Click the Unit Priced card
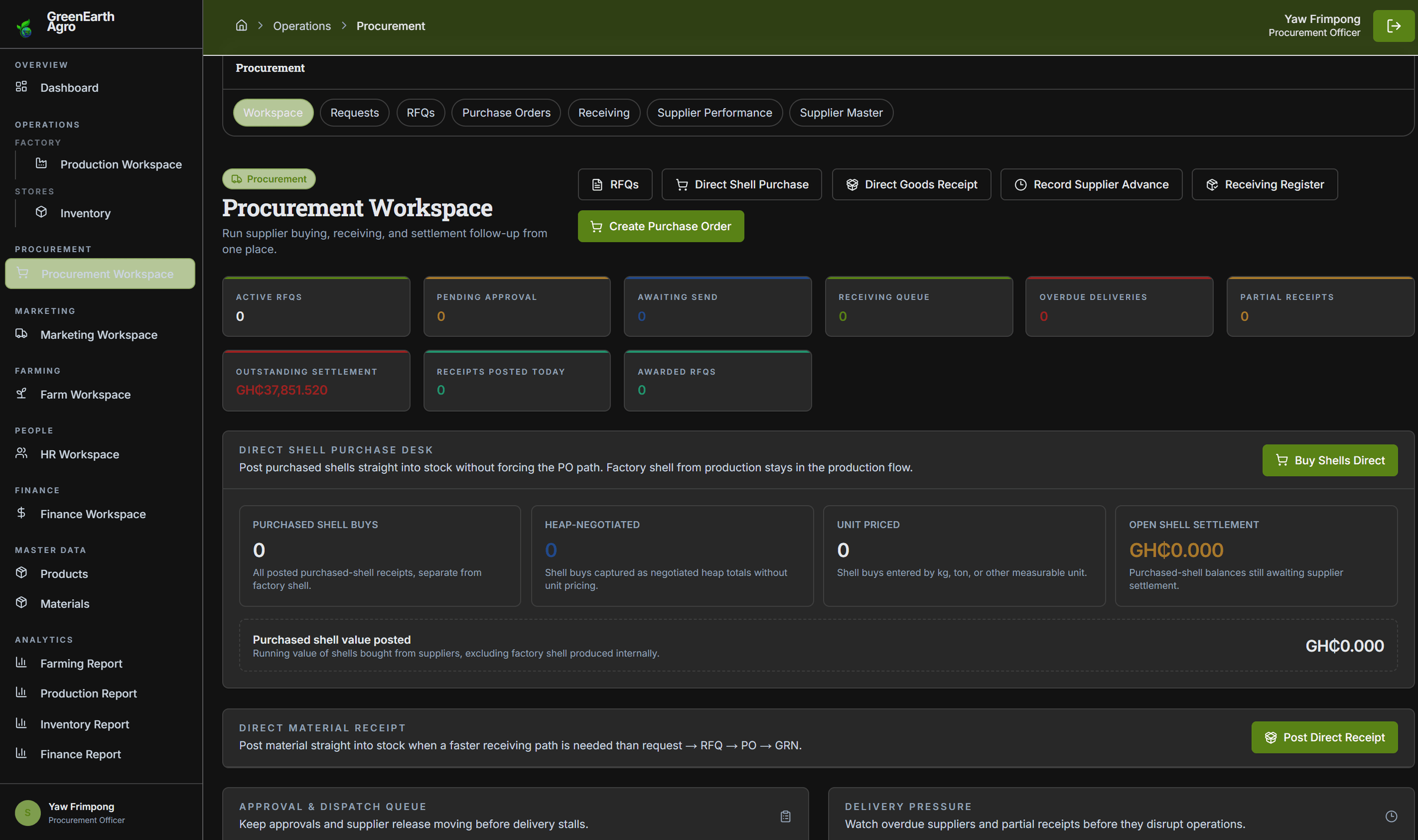The image size is (1418, 840). coord(964,556)
